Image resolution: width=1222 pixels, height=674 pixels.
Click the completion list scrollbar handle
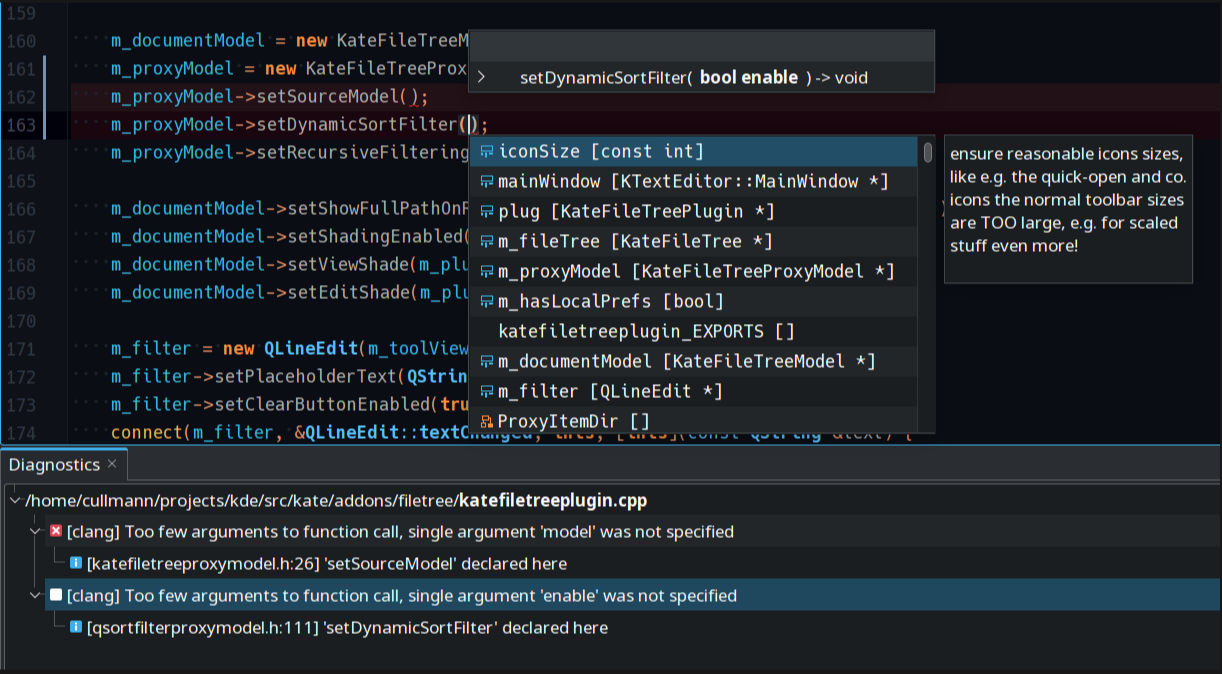click(x=928, y=152)
